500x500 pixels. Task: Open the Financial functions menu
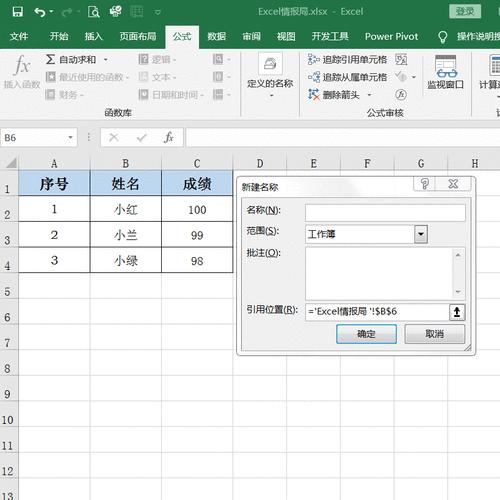click(64, 95)
